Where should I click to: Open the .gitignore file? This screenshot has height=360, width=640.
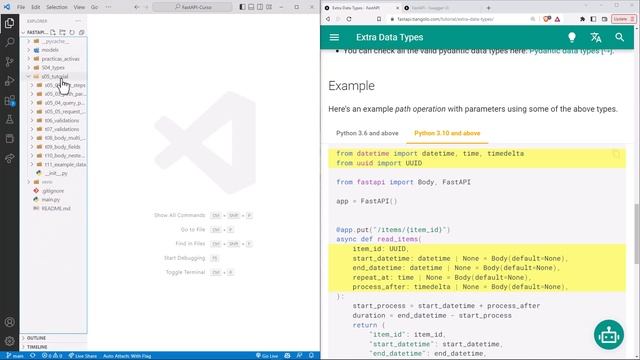[53, 191]
